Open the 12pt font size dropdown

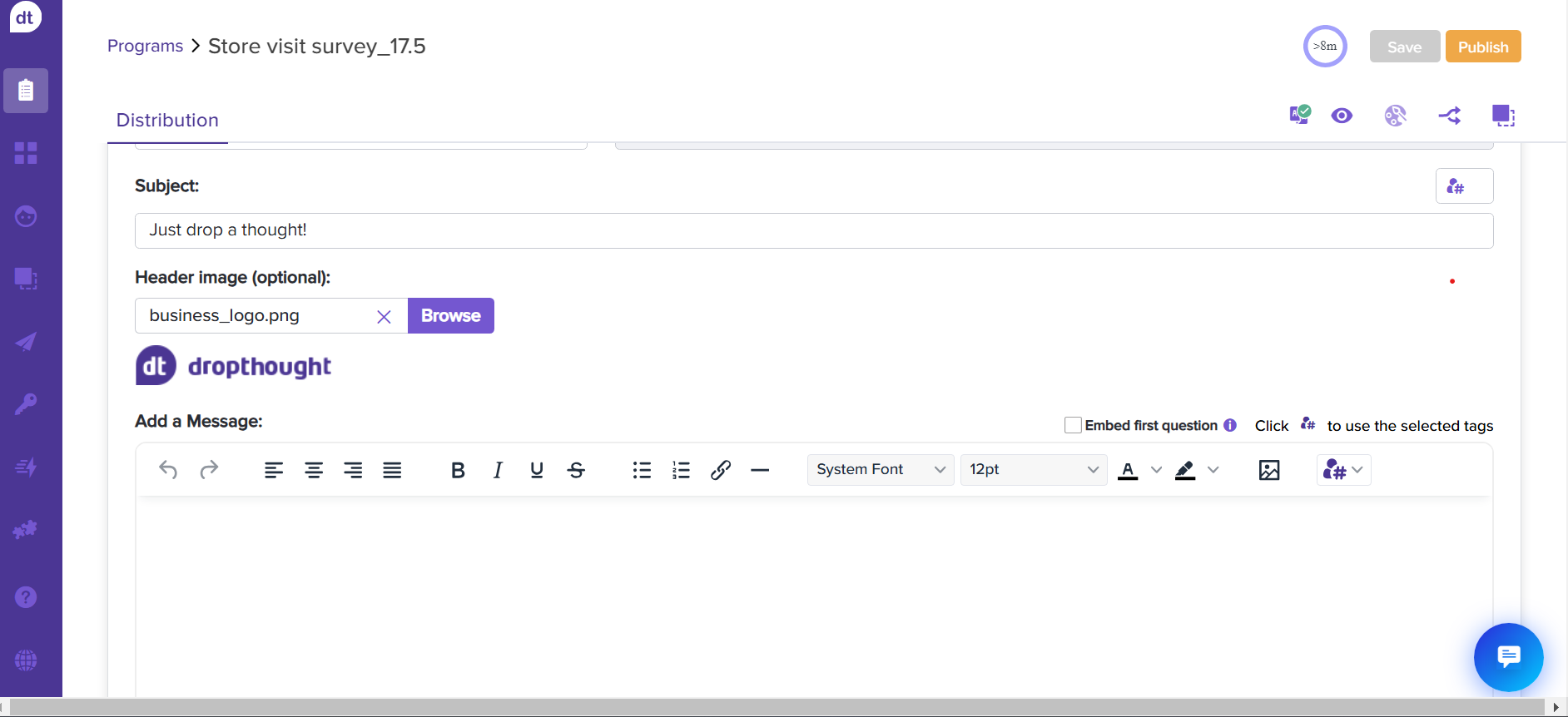(x=1033, y=470)
